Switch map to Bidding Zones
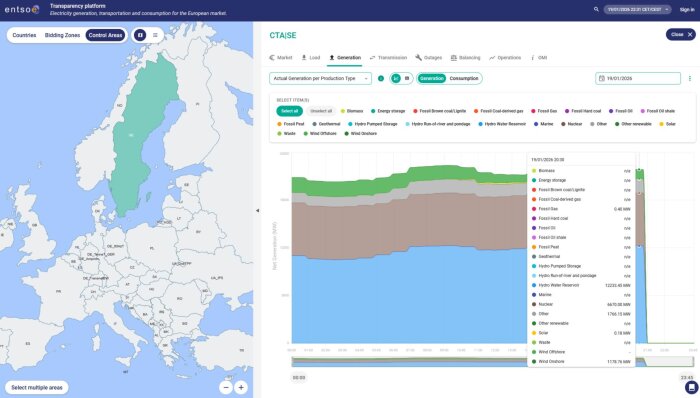Image resolution: width=700 pixels, height=398 pixels. point(62,35)
